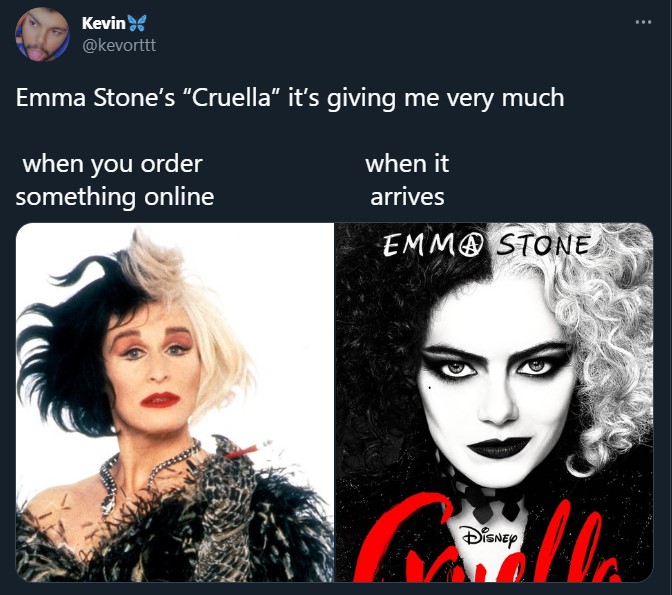
Task: Click the anarchy-style A in EMMA
Action: [x=469, y=246]
